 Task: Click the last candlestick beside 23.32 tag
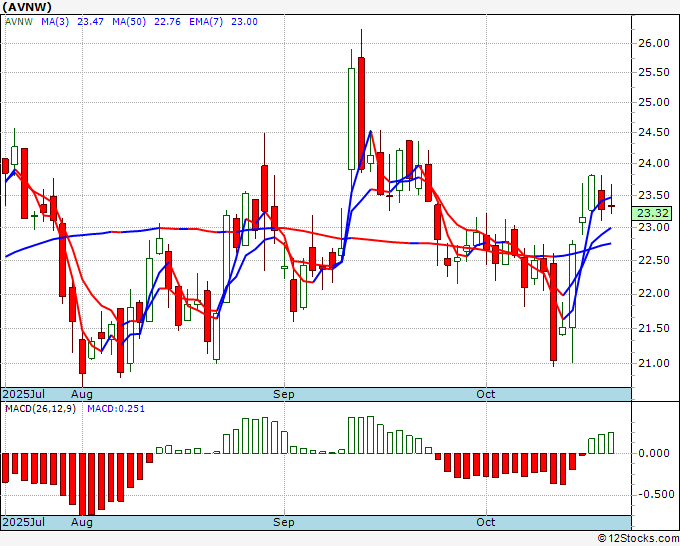(611, 206)
